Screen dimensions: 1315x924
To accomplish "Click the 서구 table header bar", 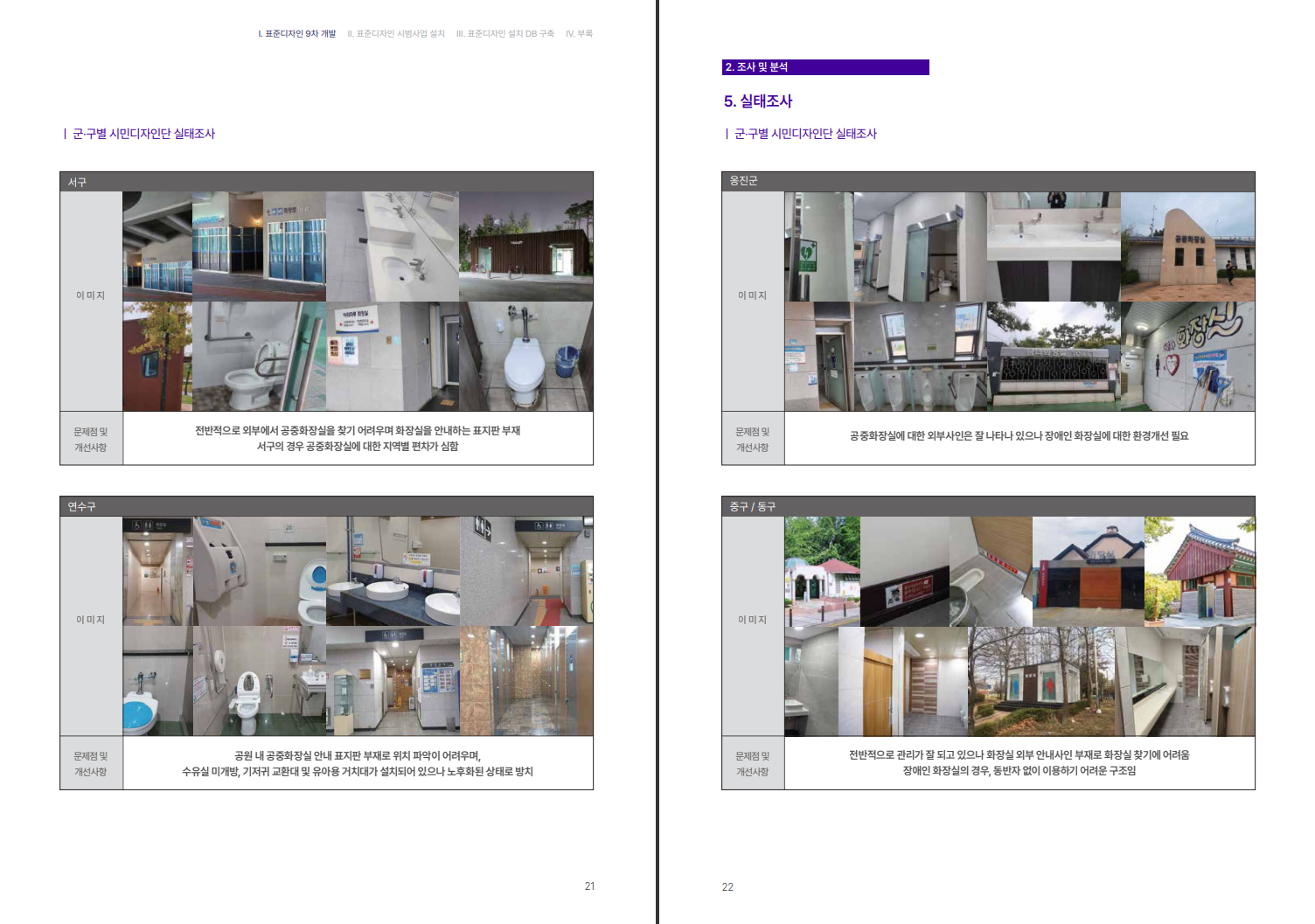I will pyautogui.click(x=326, y=182).
